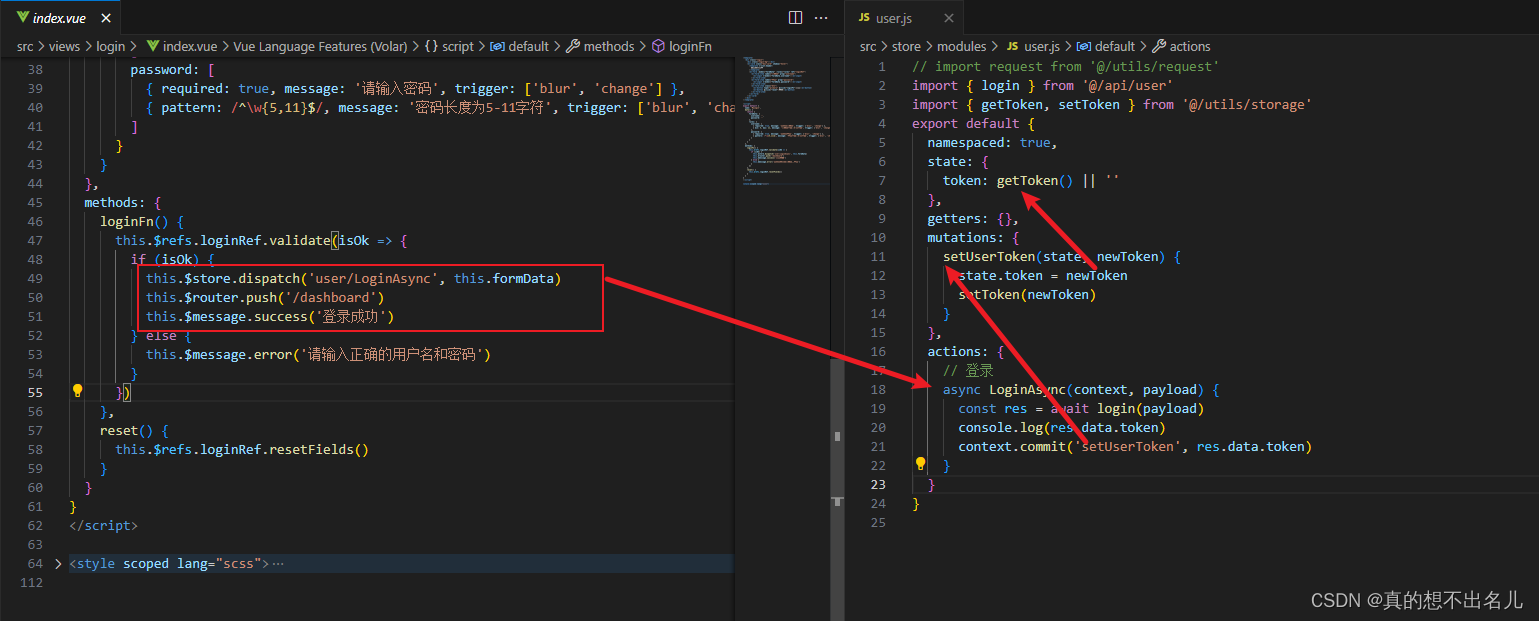Image resolution: width=1539 pixels, height=621 pixels.
Task: Open the default breadcrumb in user.js editor
Action: [x=1106, y=46]
